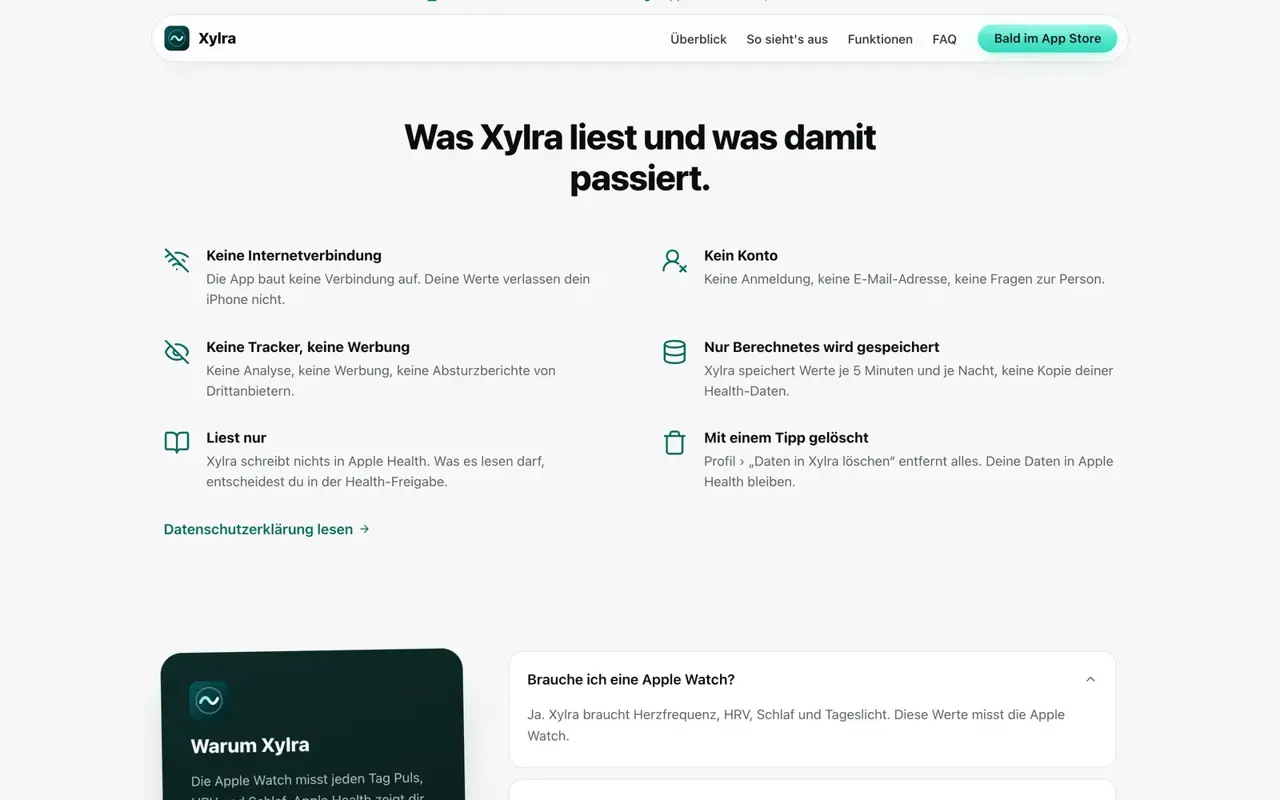
Task: Collapse the Apple Watch FAQ chevron
Action: click(x=1090, y=679)
